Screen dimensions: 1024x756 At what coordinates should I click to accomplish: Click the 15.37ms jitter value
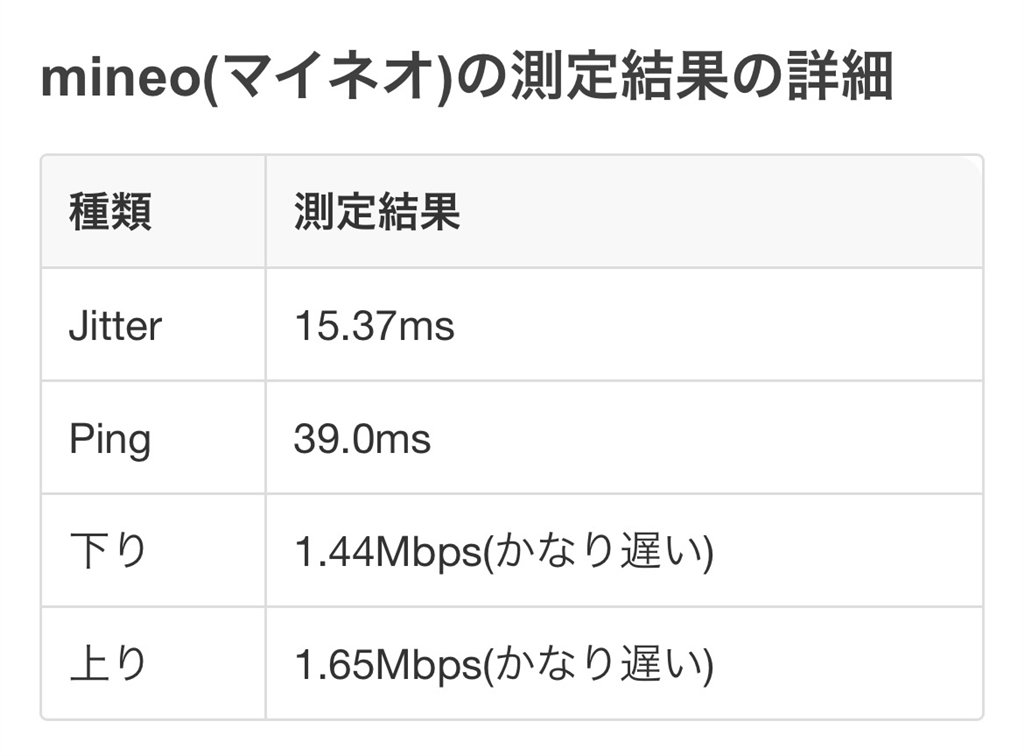[374, 326]
